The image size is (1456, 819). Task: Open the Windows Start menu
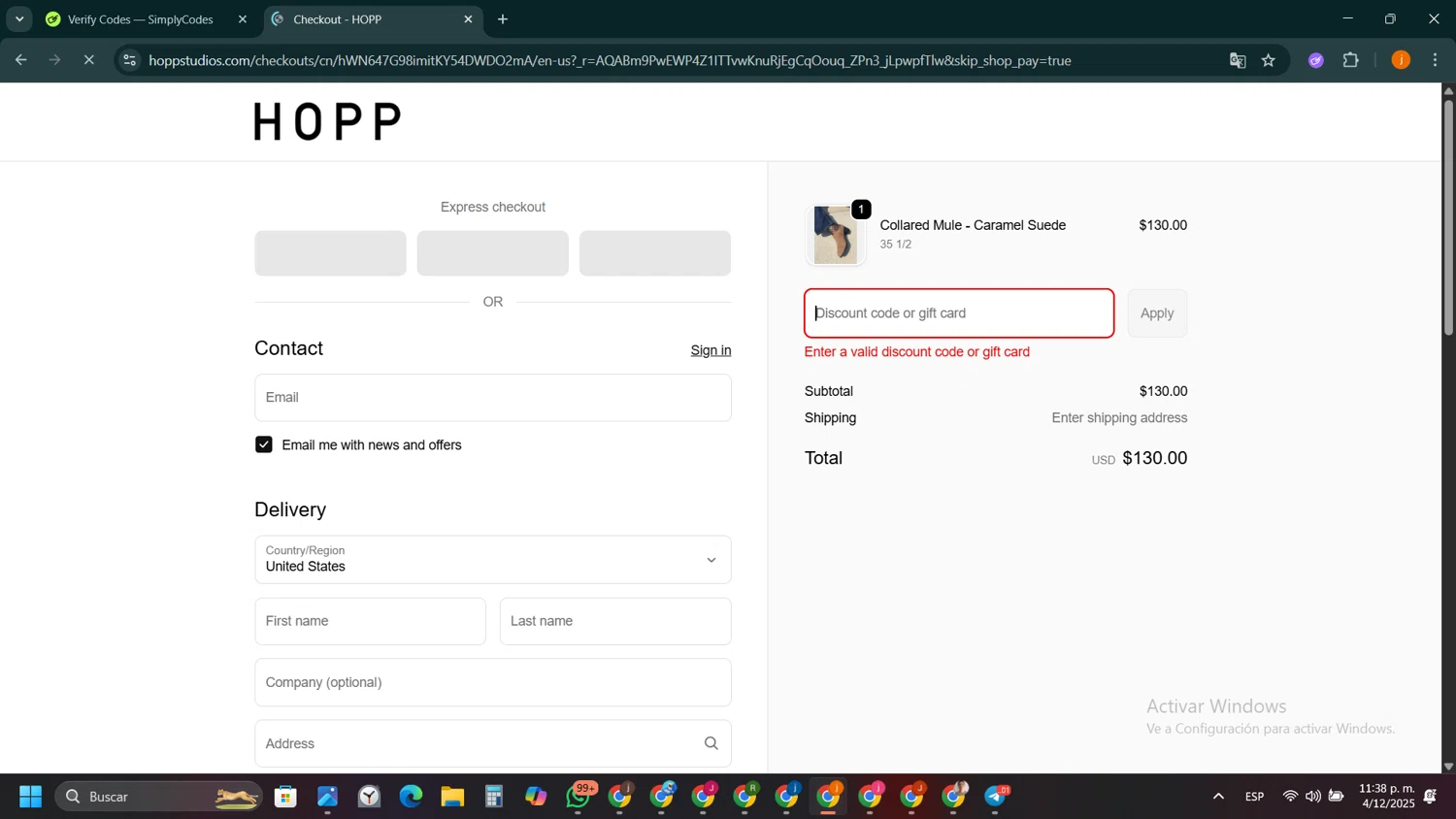pos(30,797)
